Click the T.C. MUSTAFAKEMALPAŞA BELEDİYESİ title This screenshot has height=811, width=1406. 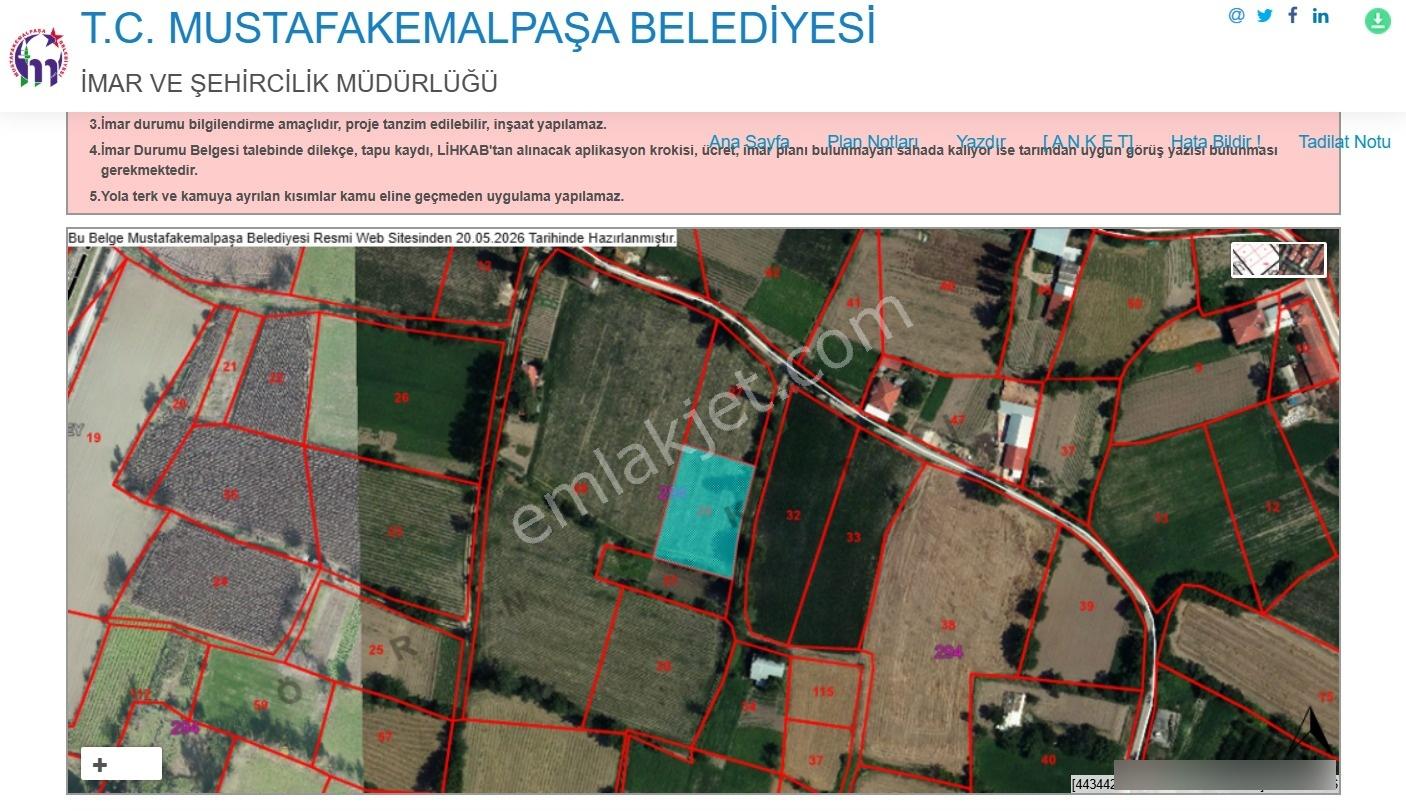[478, 28]
